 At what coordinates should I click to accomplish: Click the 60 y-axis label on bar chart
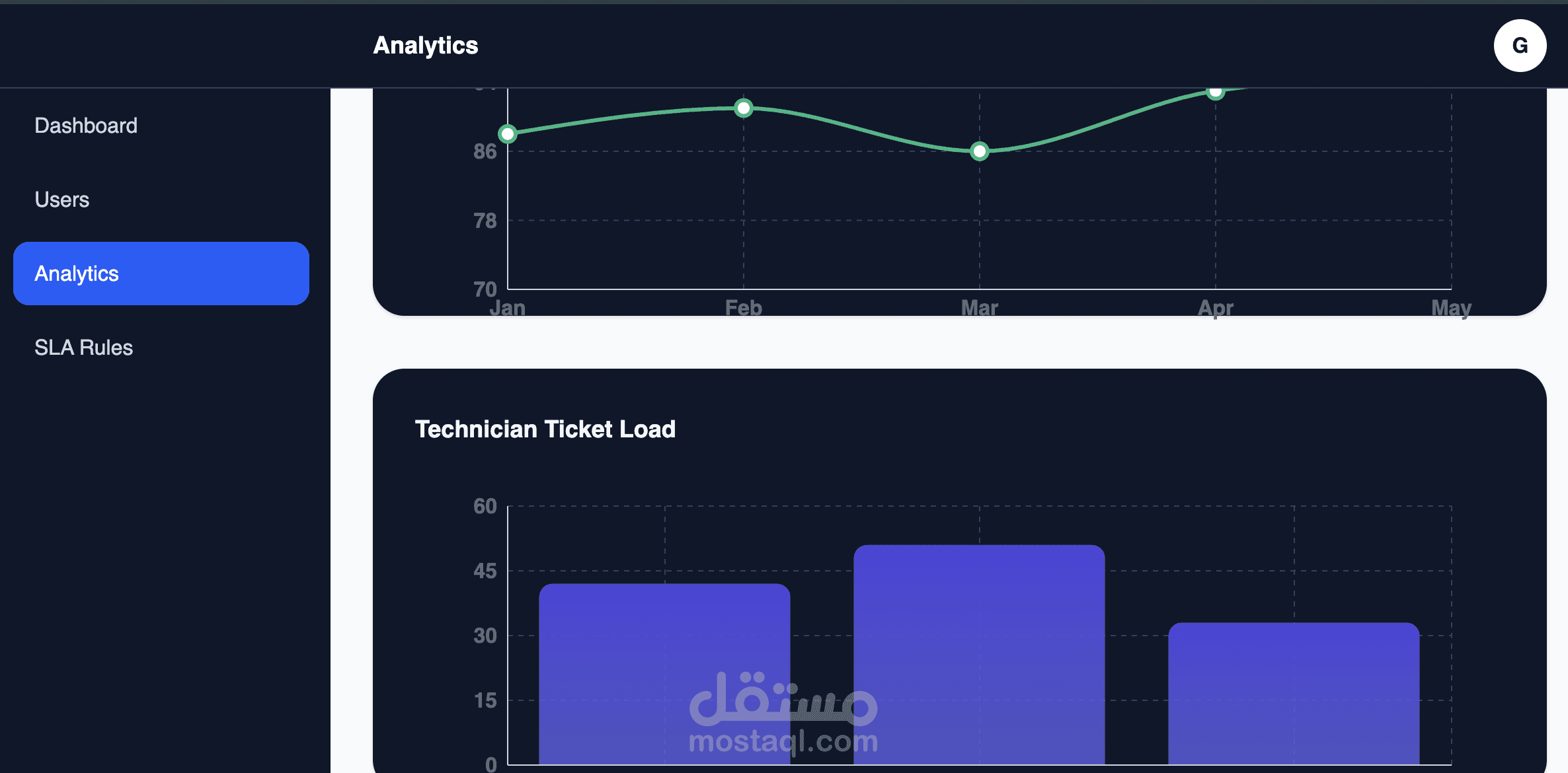(485, 506)
